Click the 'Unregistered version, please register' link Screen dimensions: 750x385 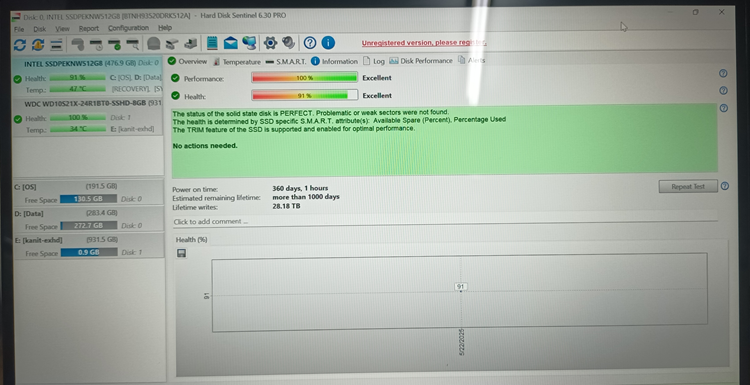coord(424,43)
